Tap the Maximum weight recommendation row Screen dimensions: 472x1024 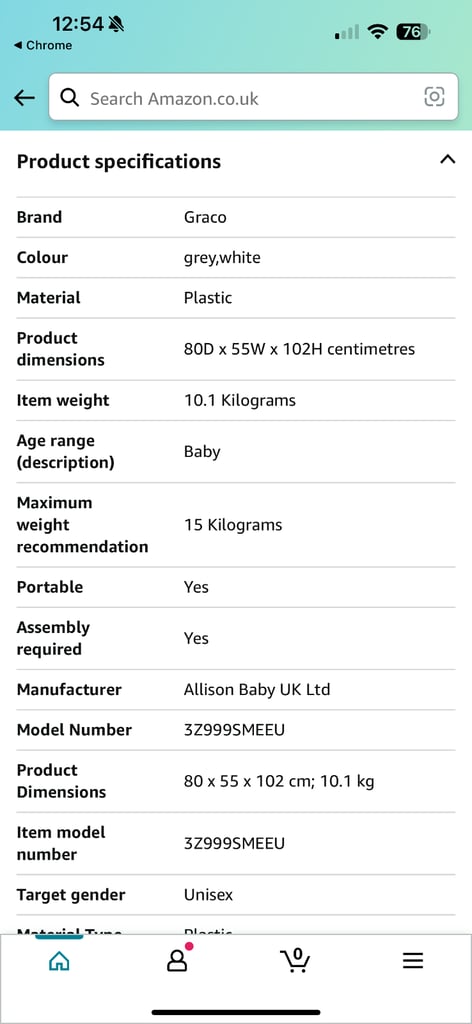[x=236, y=525]
